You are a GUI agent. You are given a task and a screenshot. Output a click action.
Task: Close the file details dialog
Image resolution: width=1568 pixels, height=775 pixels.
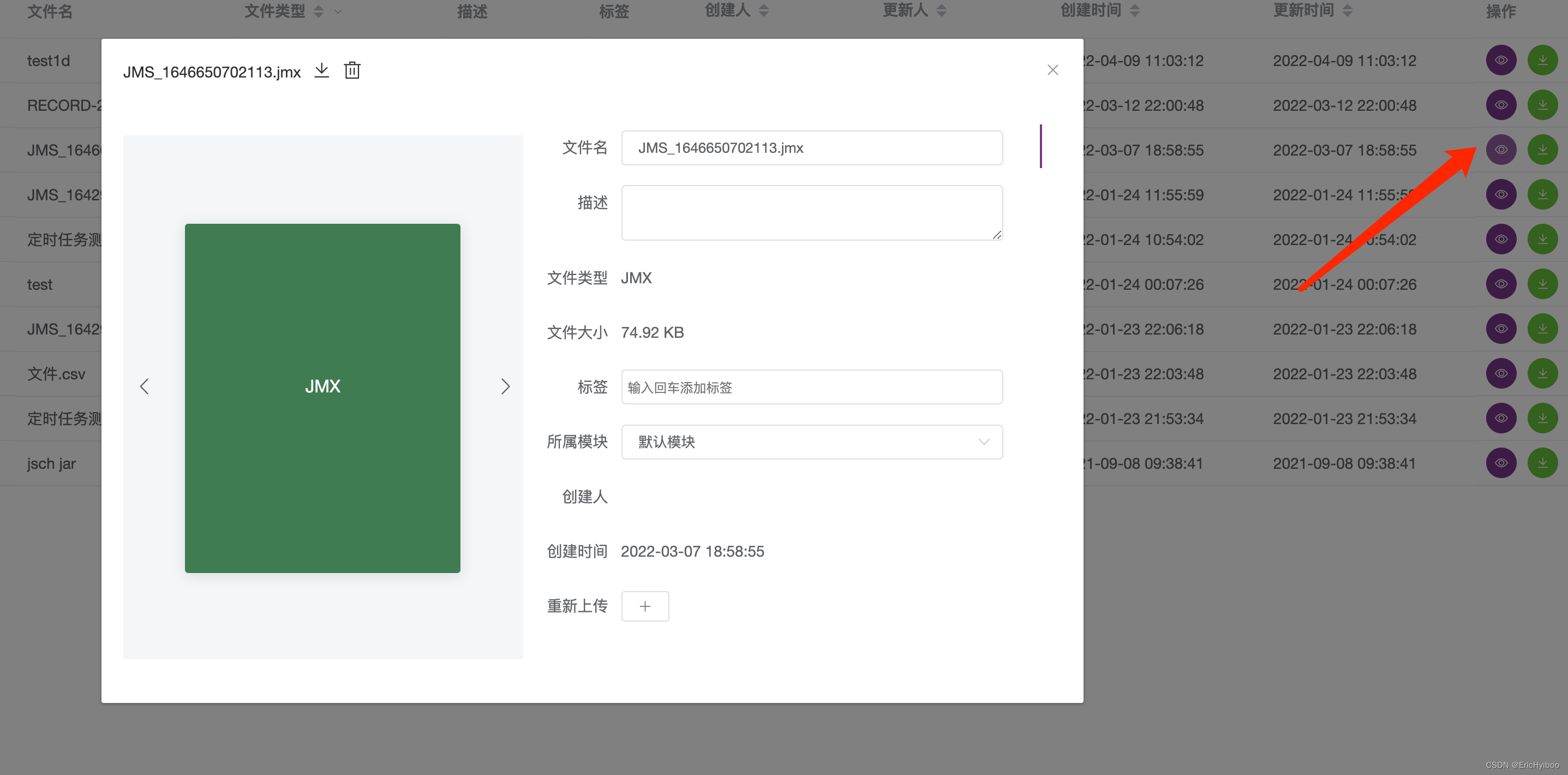(x=1052, y=70)
